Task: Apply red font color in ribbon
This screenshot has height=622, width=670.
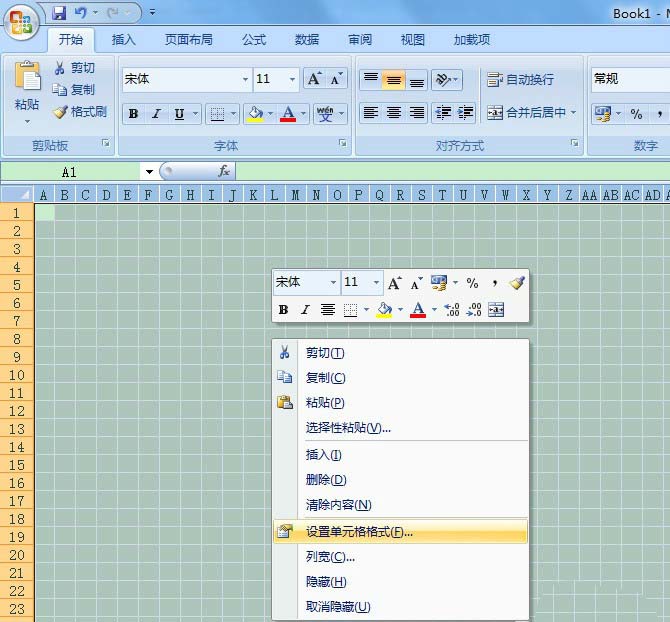Action: click(288, 114)
